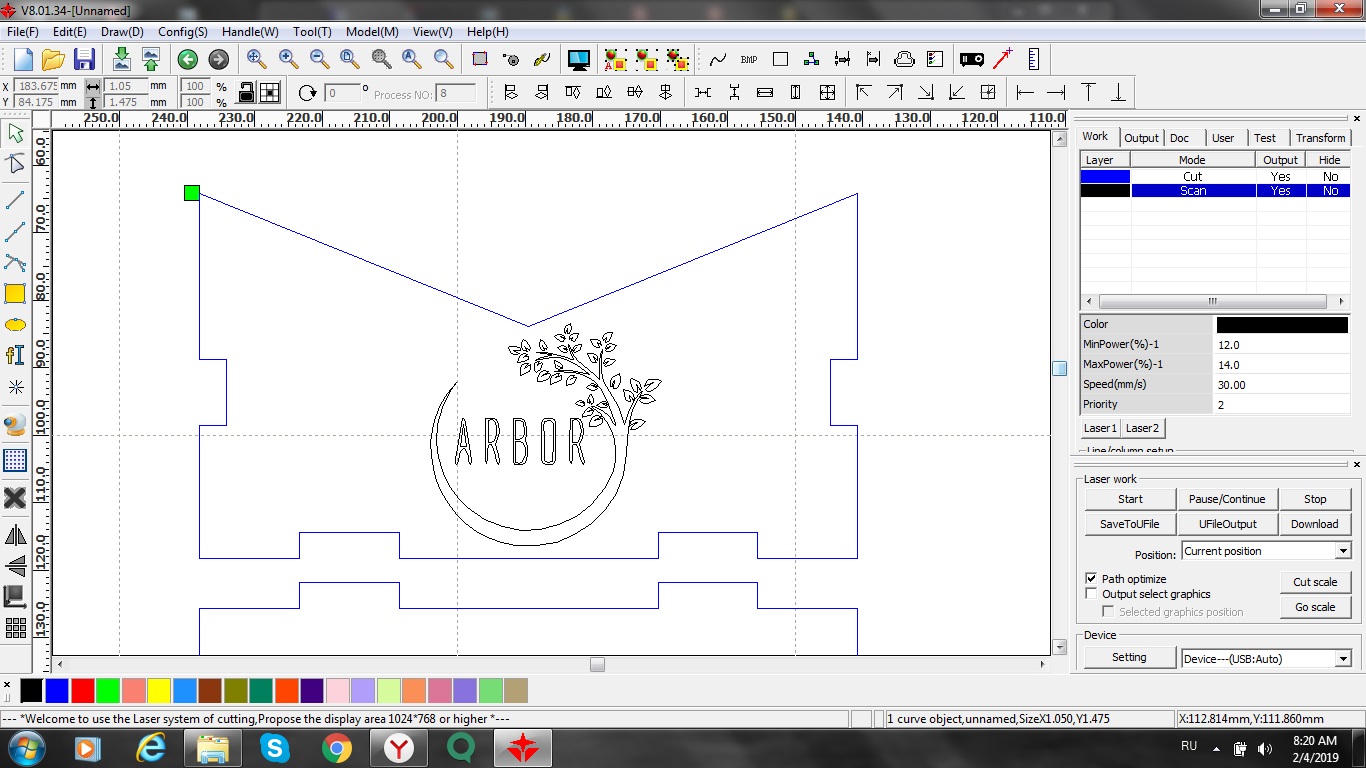
Task: Open the Handle menu
Action: (x=250, y=32)
